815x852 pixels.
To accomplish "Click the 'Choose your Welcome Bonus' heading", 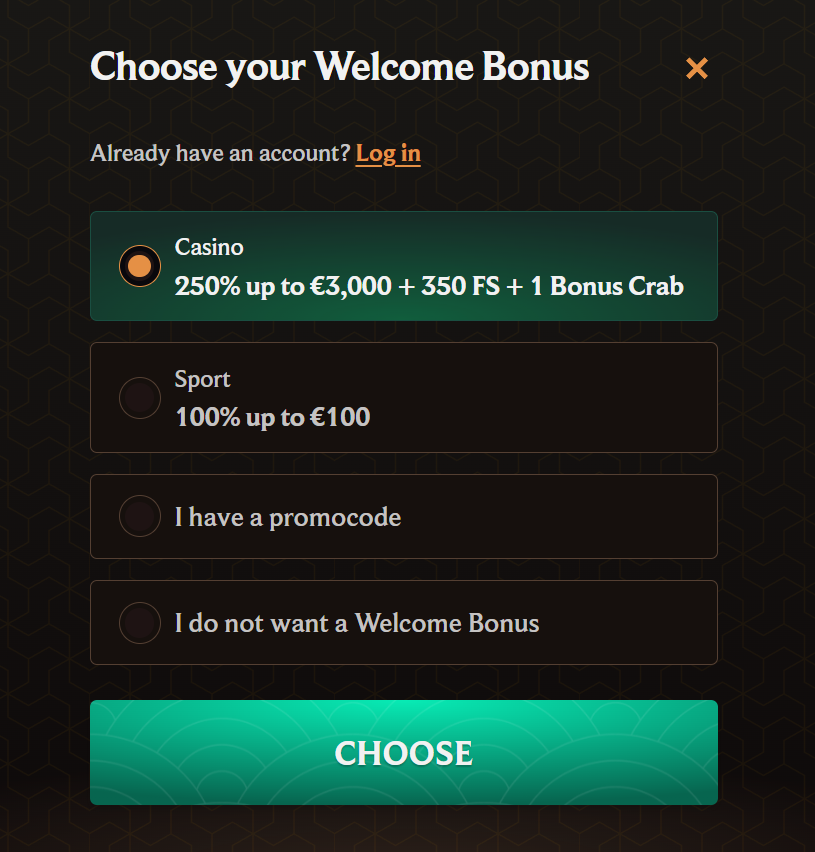I will 340,68.
